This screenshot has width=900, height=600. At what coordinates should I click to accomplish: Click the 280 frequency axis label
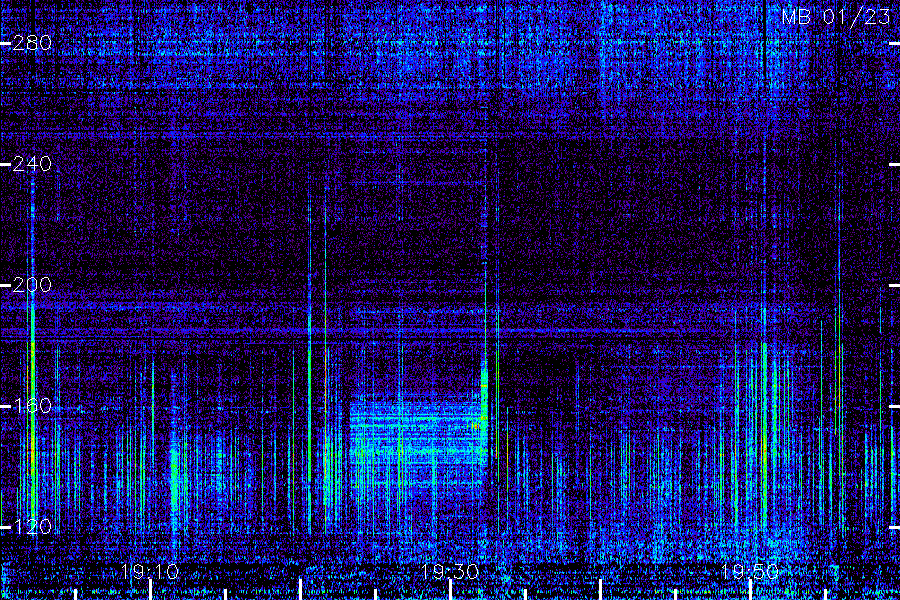32,43
